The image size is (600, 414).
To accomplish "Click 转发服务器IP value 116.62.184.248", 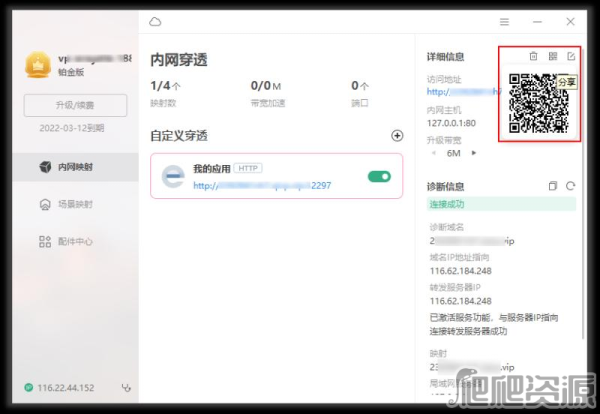I will coord(460,301).
